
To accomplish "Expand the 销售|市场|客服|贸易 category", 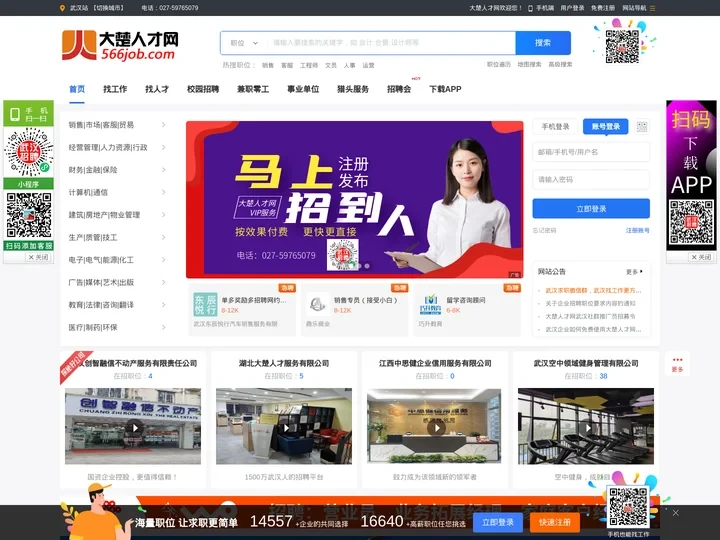I will (x=118, y=125).
